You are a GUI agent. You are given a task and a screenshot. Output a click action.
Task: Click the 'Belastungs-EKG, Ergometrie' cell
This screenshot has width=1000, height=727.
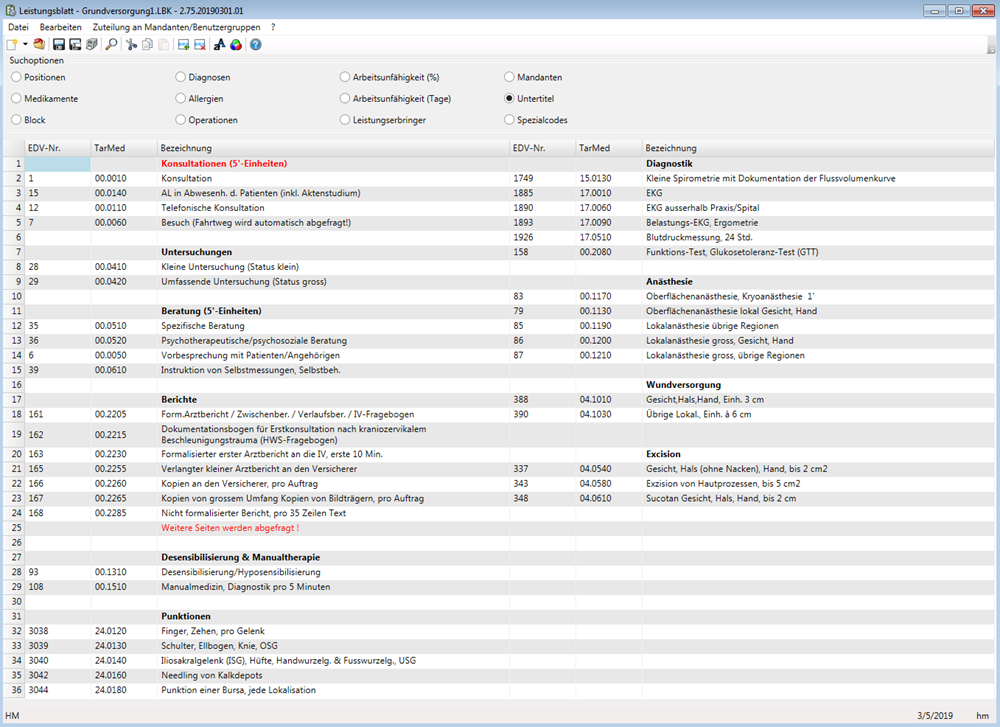click(x=818, y=223)
